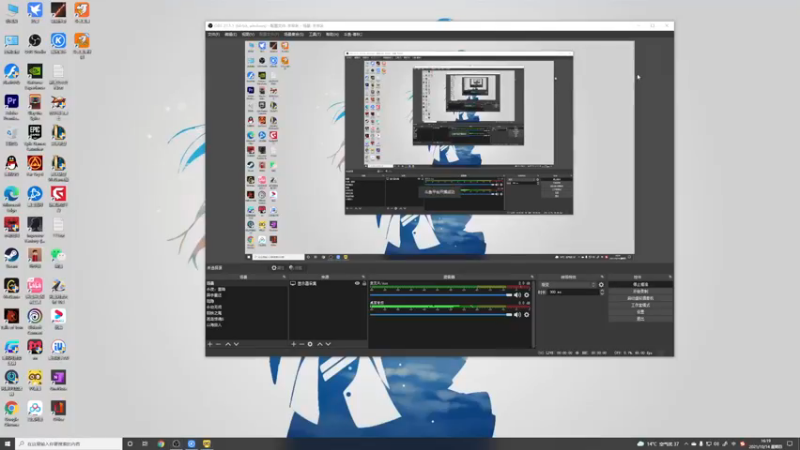800x450 pixels.
Task: Pop out the audio mixer dock icon
Action: tap(532, 277)
